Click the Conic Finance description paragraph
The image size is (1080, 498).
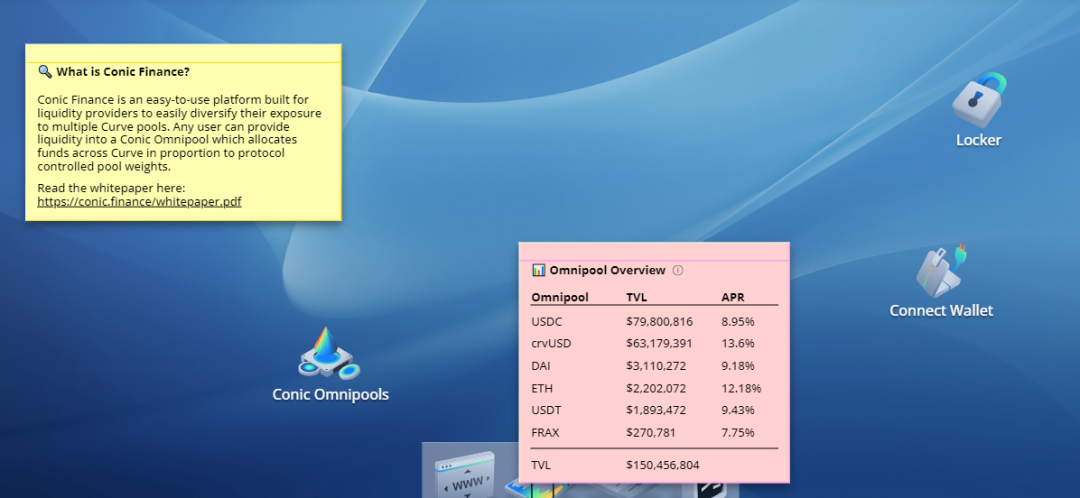point(179,133)
